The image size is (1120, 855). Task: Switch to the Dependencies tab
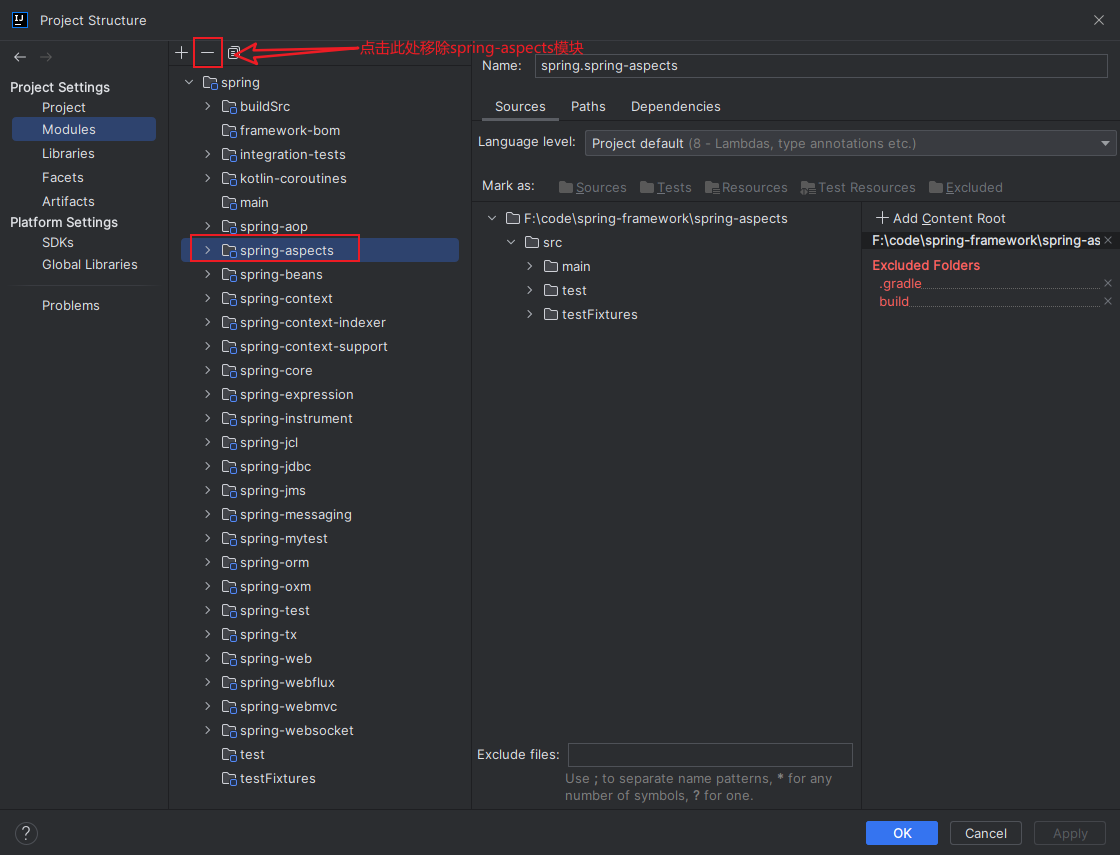click(675, 106)
